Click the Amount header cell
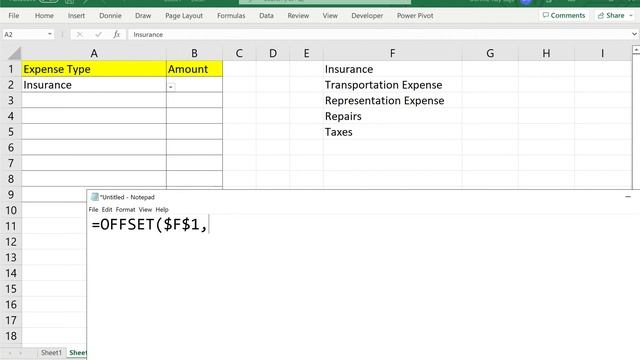The image size is (640, 360). [194, 69]
